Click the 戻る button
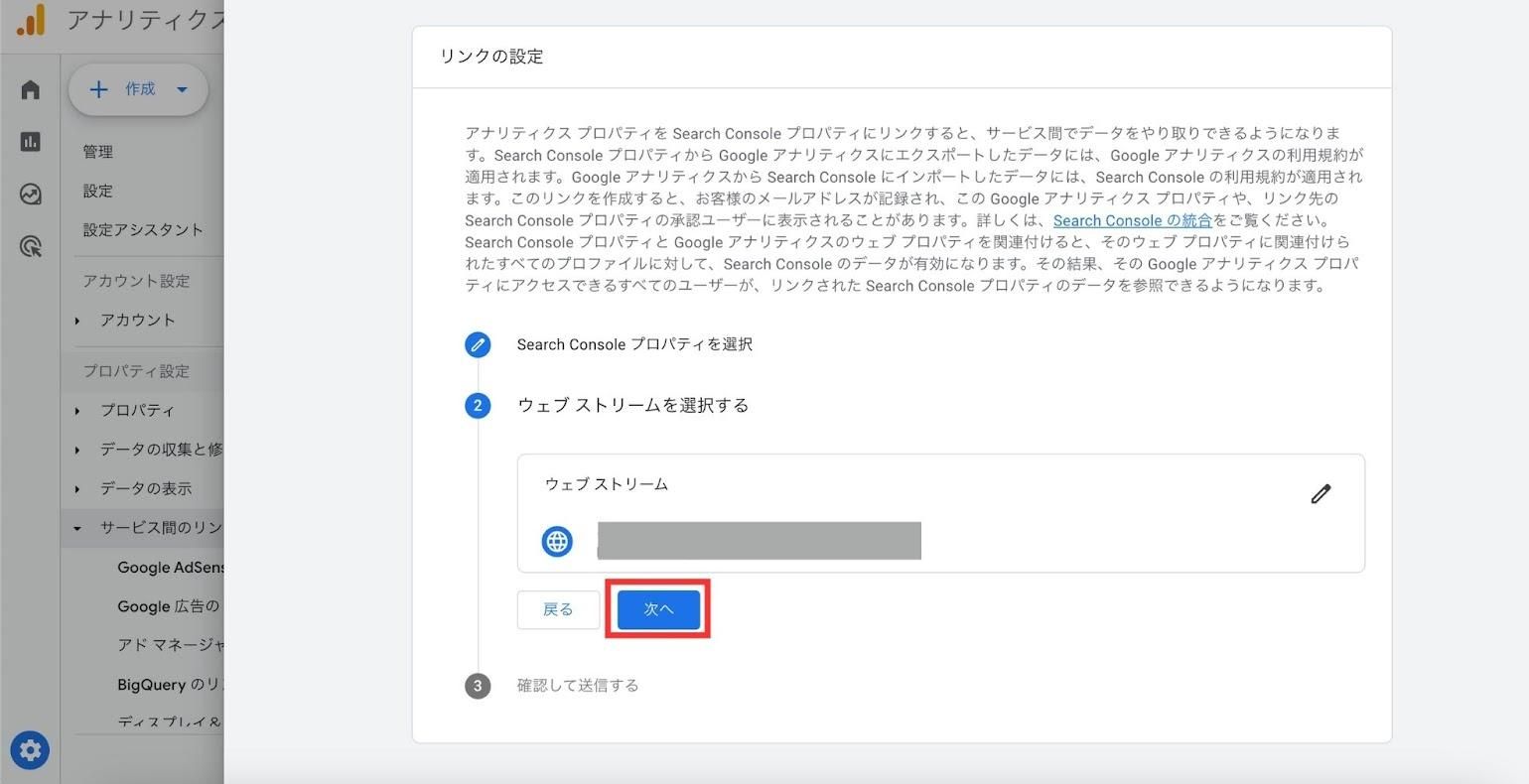1529x784 pixels. click(558, 609)
